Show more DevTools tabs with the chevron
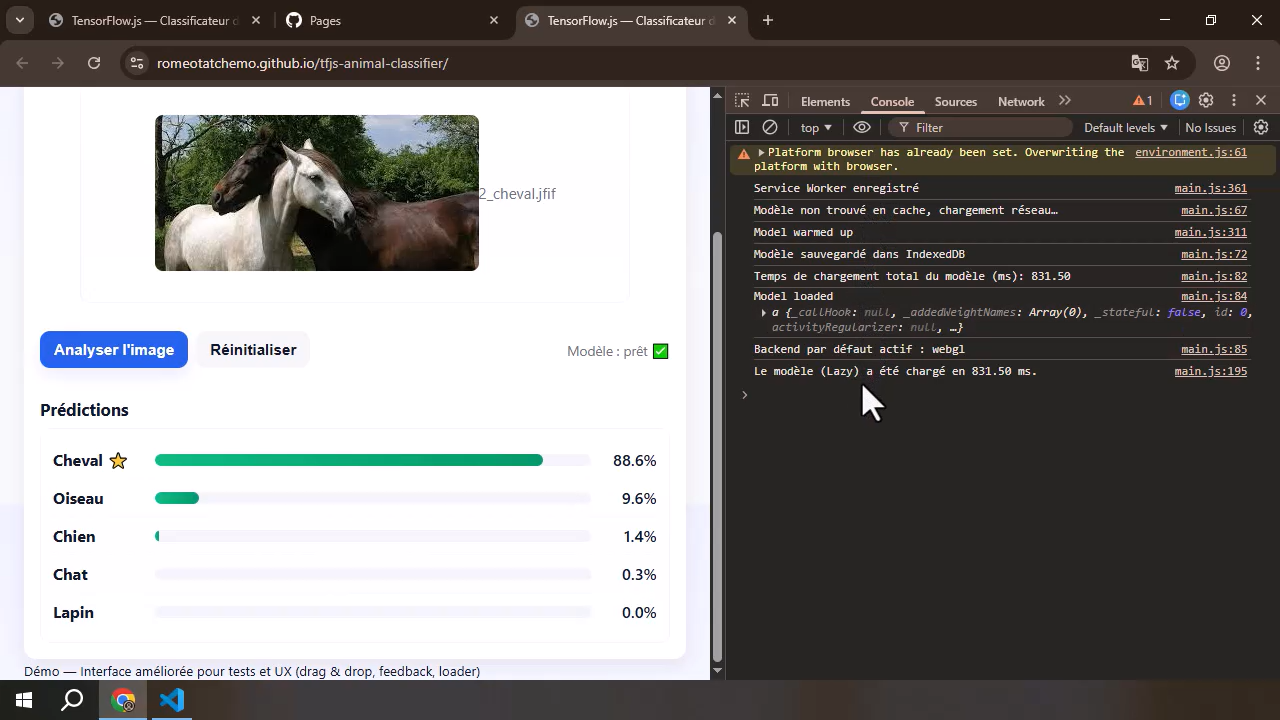Viewport: 1280px width, 720px height. 1065,101
